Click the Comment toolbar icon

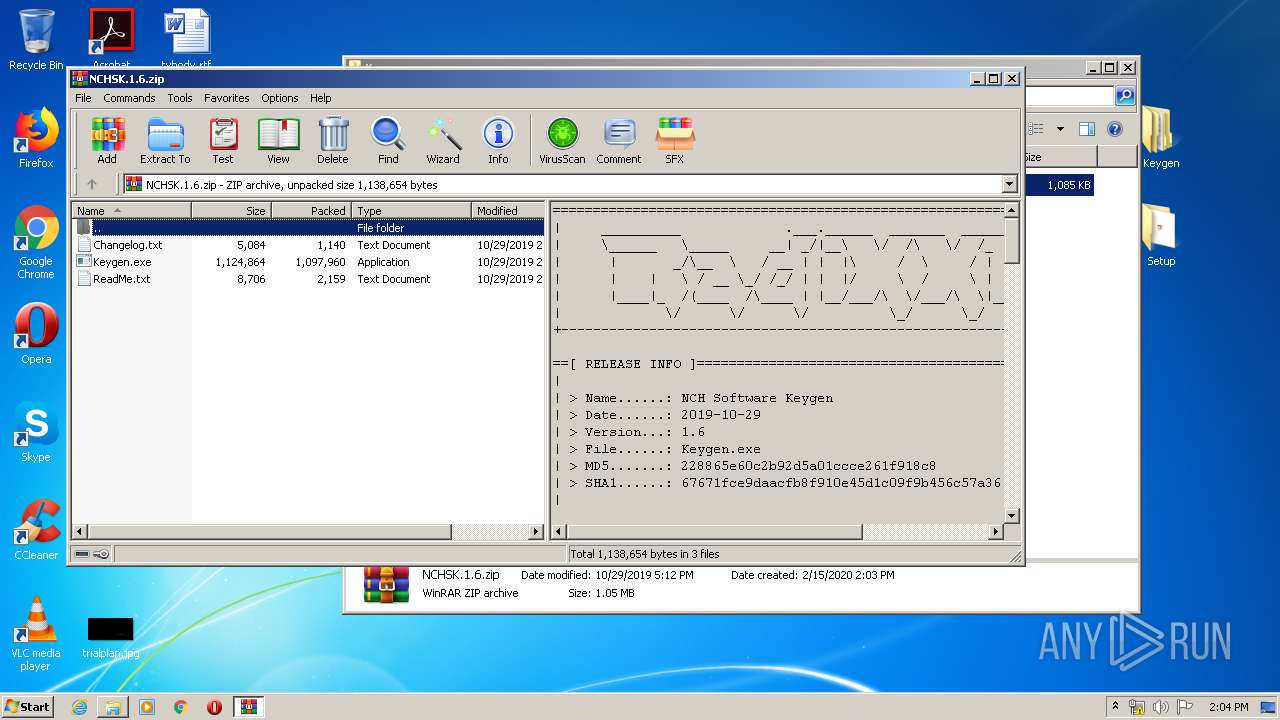(619, 141)
